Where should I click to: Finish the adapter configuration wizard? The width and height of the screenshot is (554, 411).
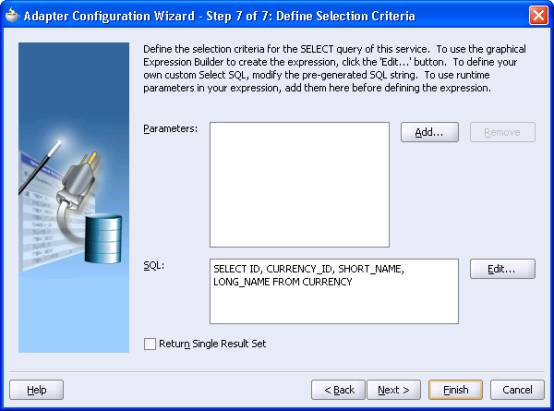455,390
